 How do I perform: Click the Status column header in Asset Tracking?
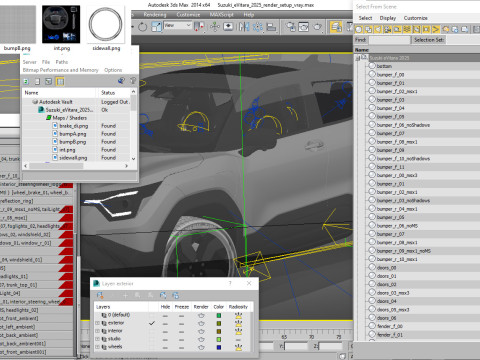(113, 93)
